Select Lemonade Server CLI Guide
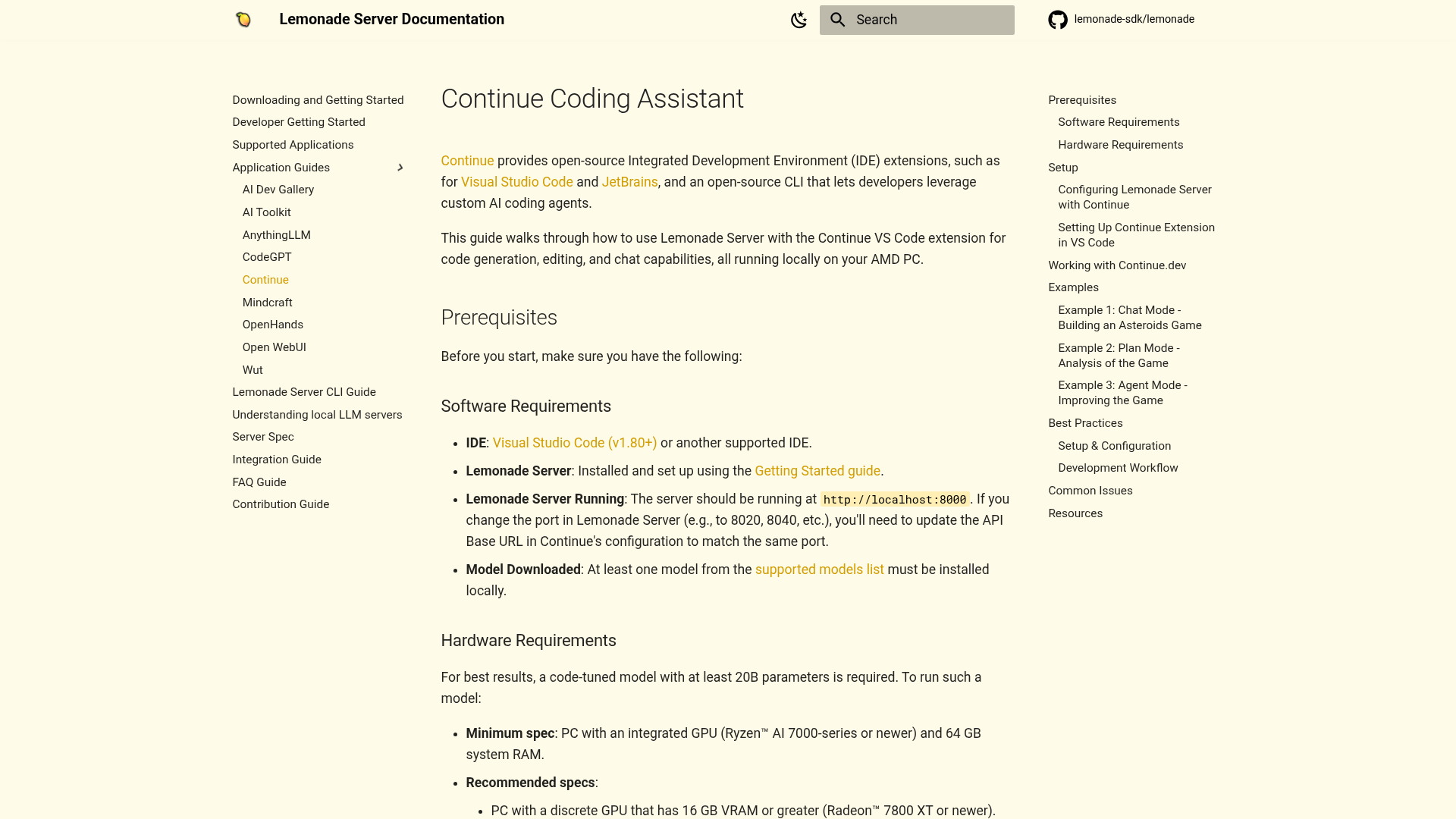The image size is (1456, 819). click(303, 392)
